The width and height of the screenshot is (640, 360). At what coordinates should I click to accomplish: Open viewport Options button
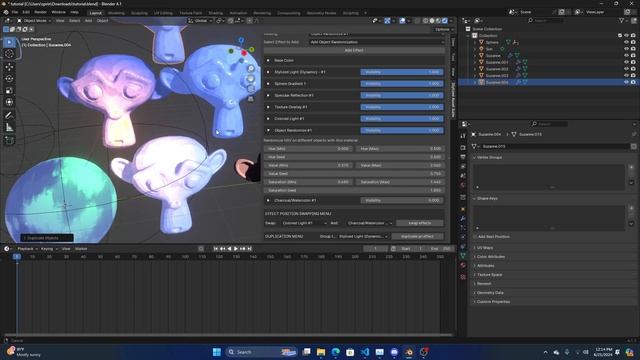(444, 29)
